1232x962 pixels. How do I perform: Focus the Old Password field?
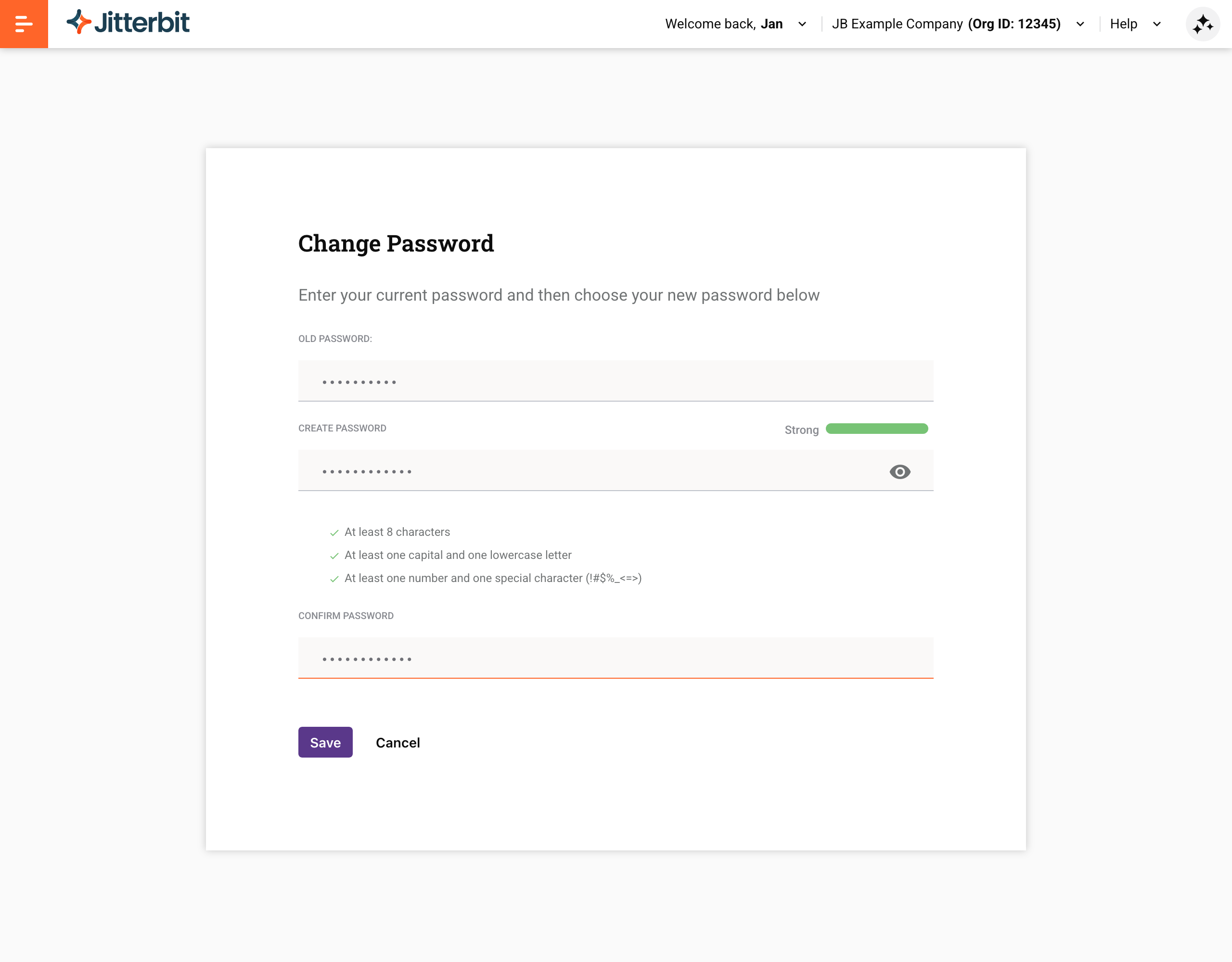616,380
